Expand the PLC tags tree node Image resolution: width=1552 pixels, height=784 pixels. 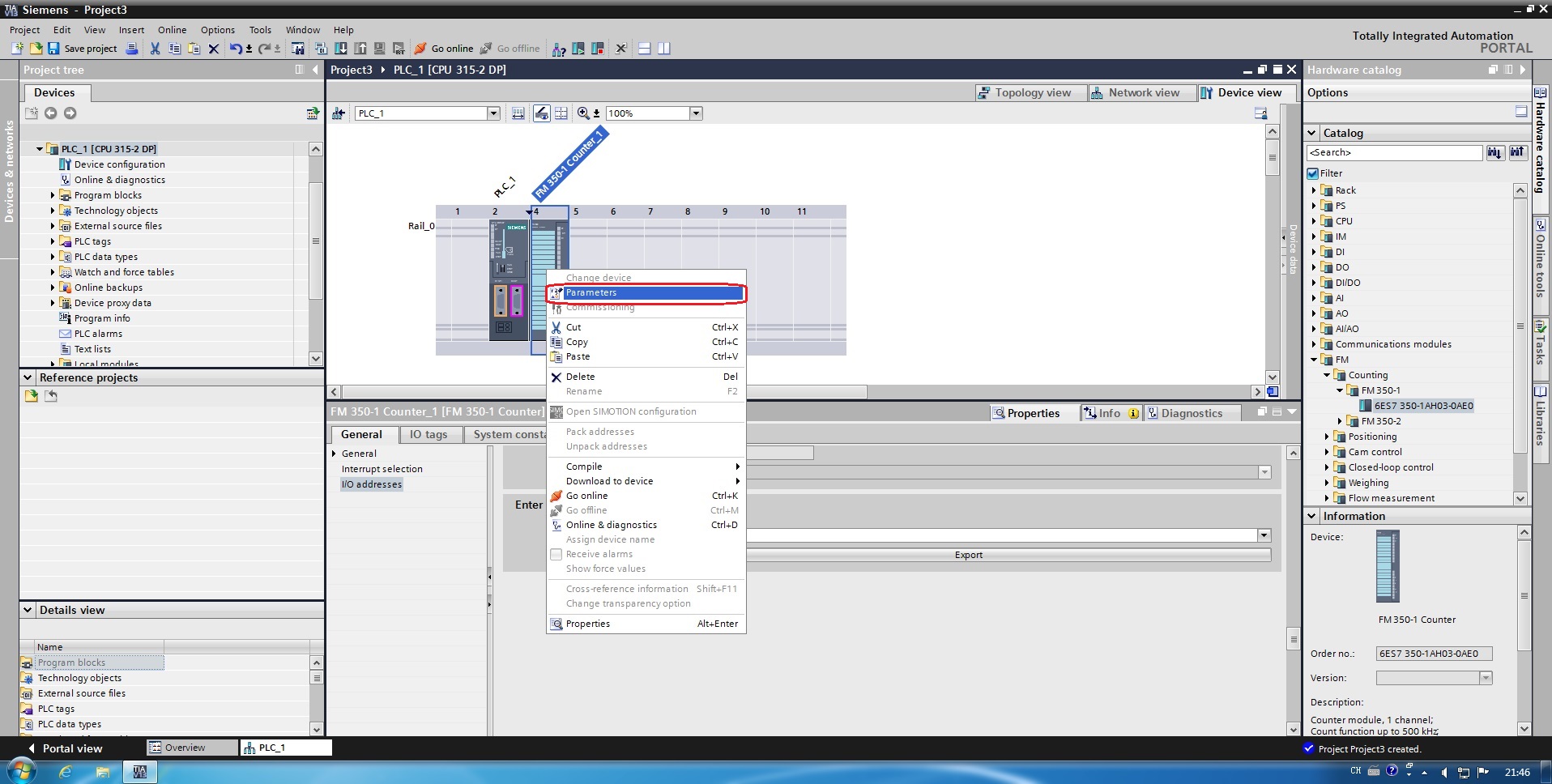tap(53, 241)
